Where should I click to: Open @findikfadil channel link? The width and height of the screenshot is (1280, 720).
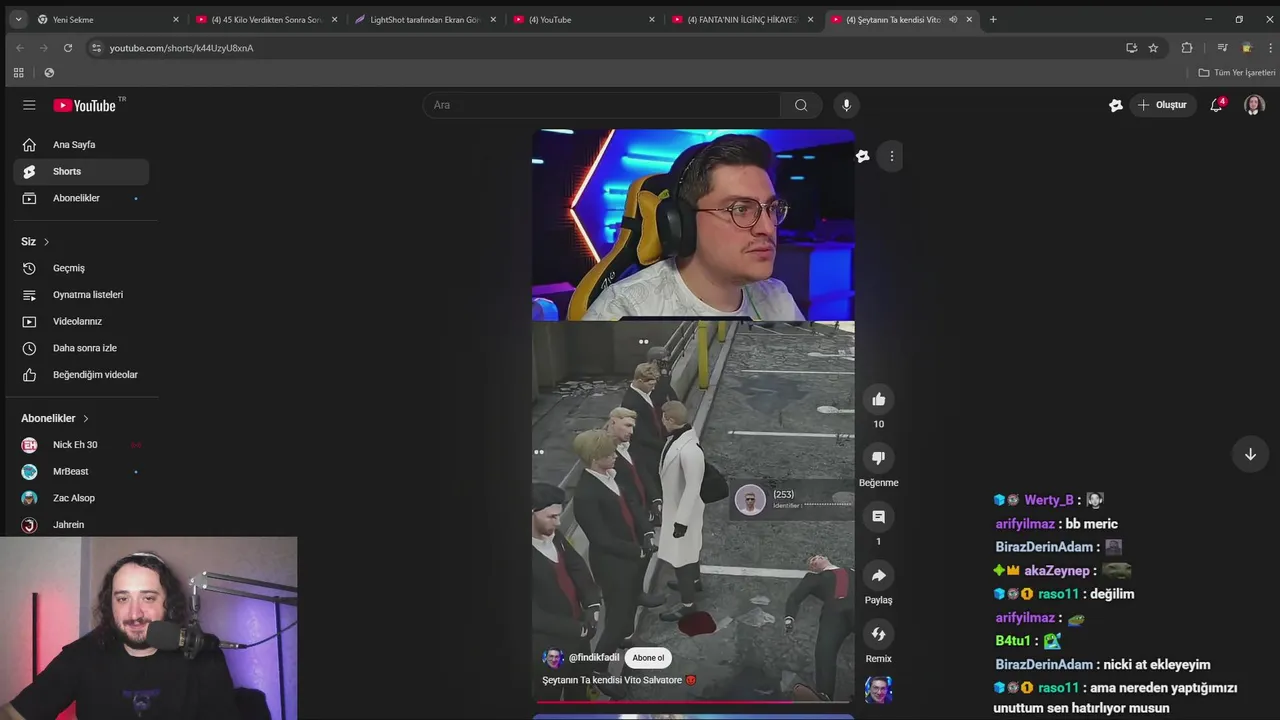click(594, 658)
